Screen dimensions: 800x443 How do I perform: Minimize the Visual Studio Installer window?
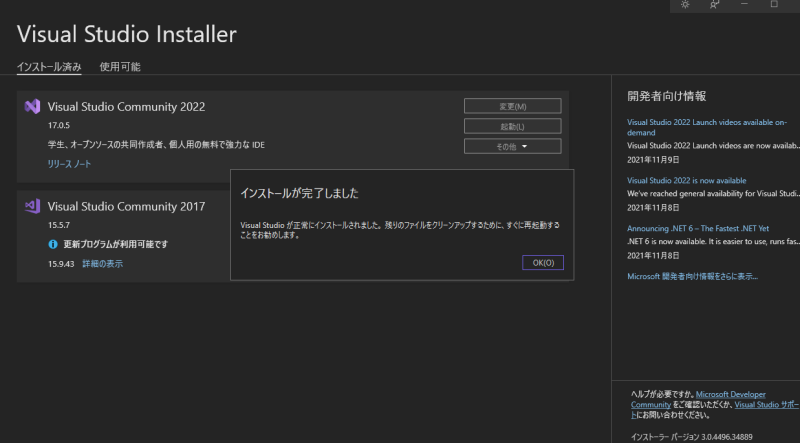[744, 5]
